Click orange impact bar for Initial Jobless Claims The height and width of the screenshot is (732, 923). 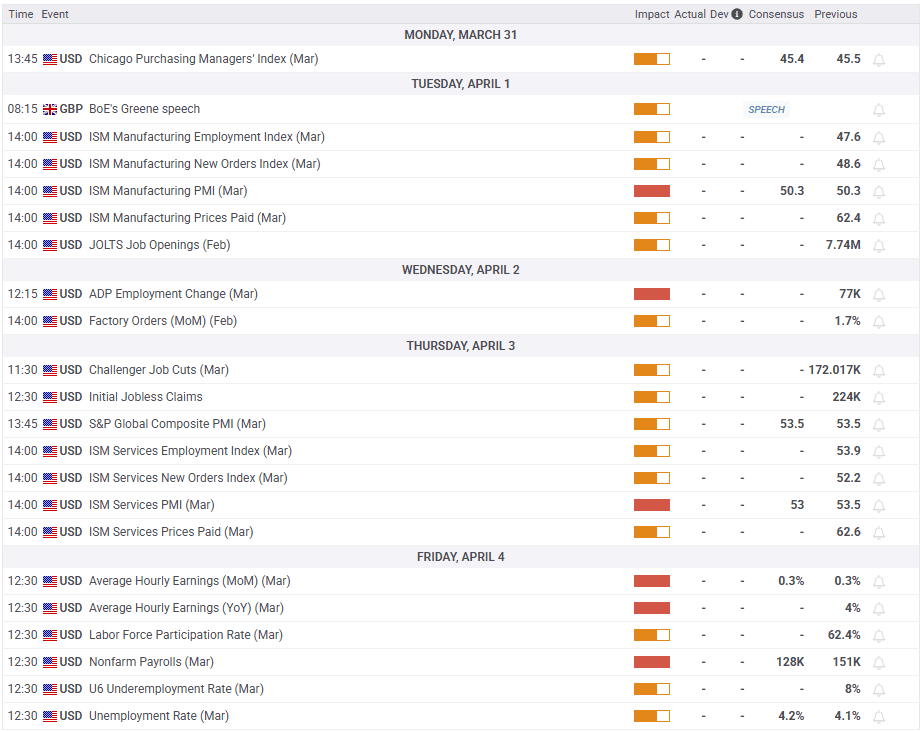pos(652,397)
